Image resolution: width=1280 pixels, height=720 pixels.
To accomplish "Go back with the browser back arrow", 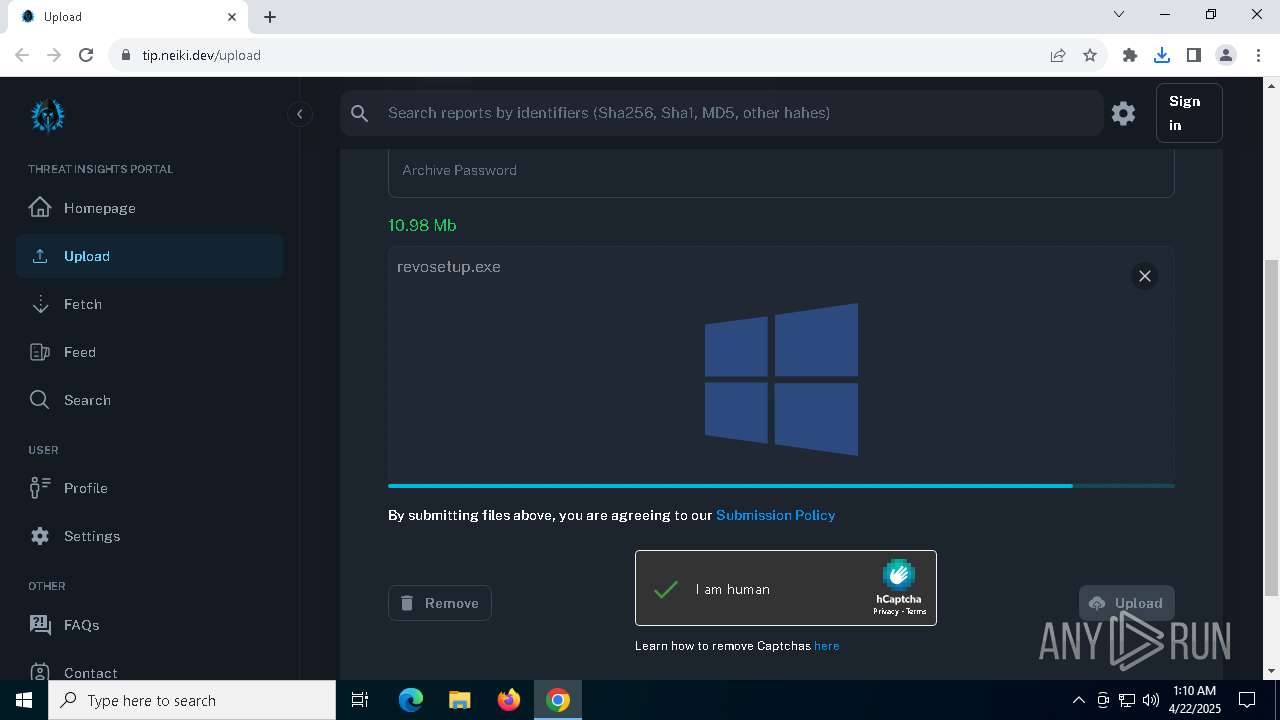I will [x=22, y=55].
